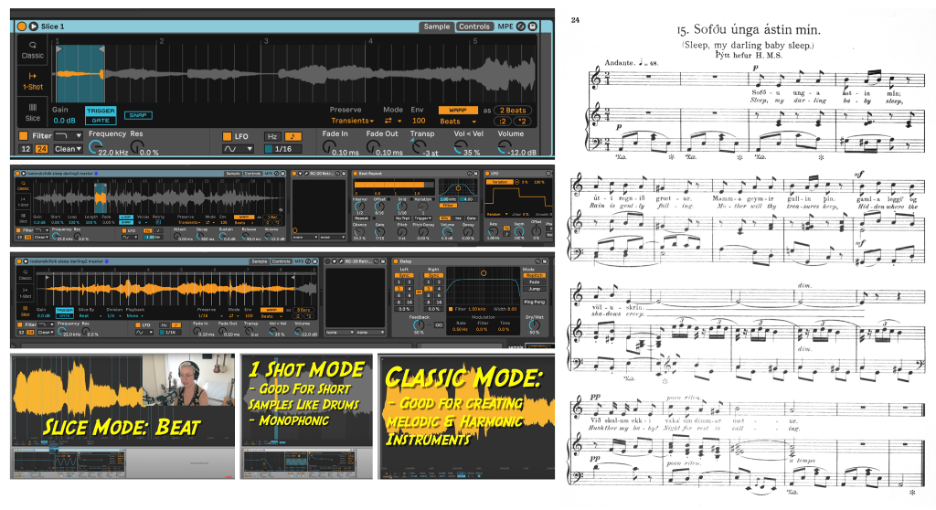
Task: Click the LFO device Rate knob
Action: coord(493,231)
